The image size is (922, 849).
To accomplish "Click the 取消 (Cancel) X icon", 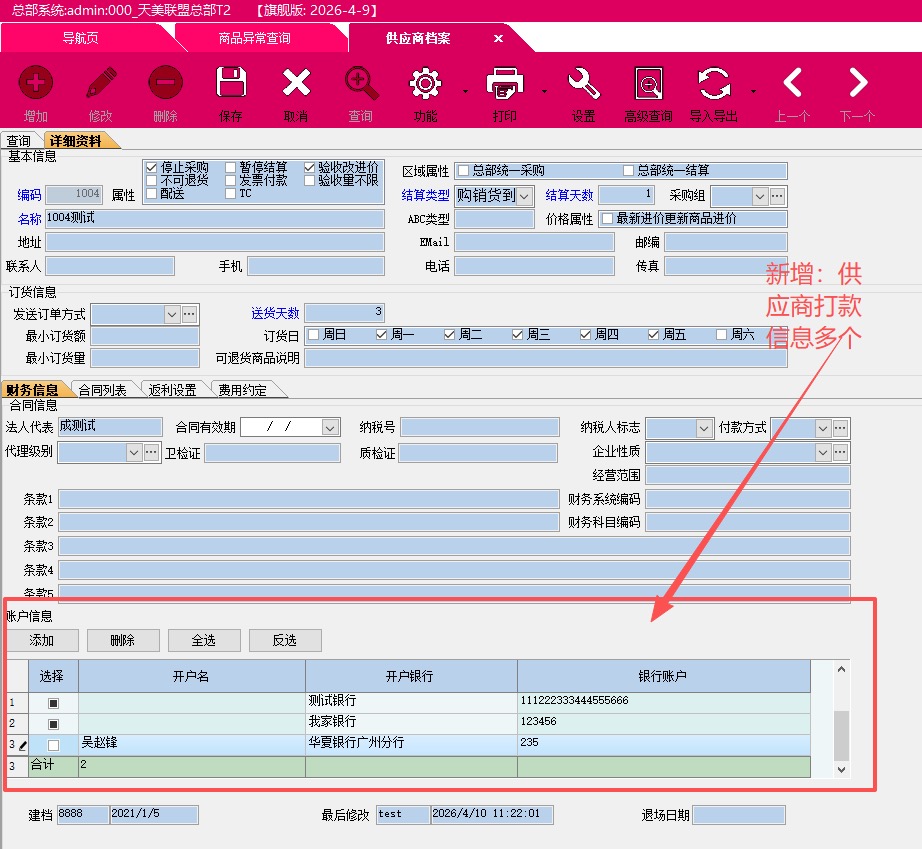I will tap(296, 84).
